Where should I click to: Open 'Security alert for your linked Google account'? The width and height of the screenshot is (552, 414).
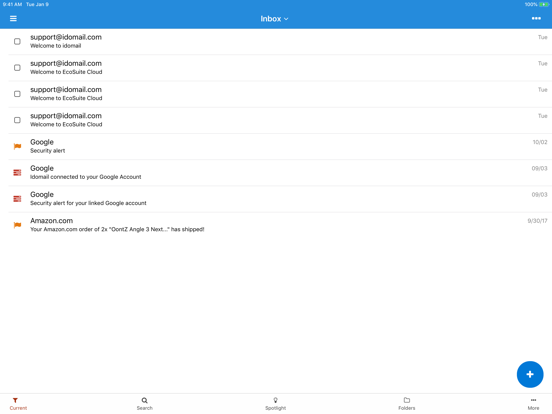(x=280, y=199)
